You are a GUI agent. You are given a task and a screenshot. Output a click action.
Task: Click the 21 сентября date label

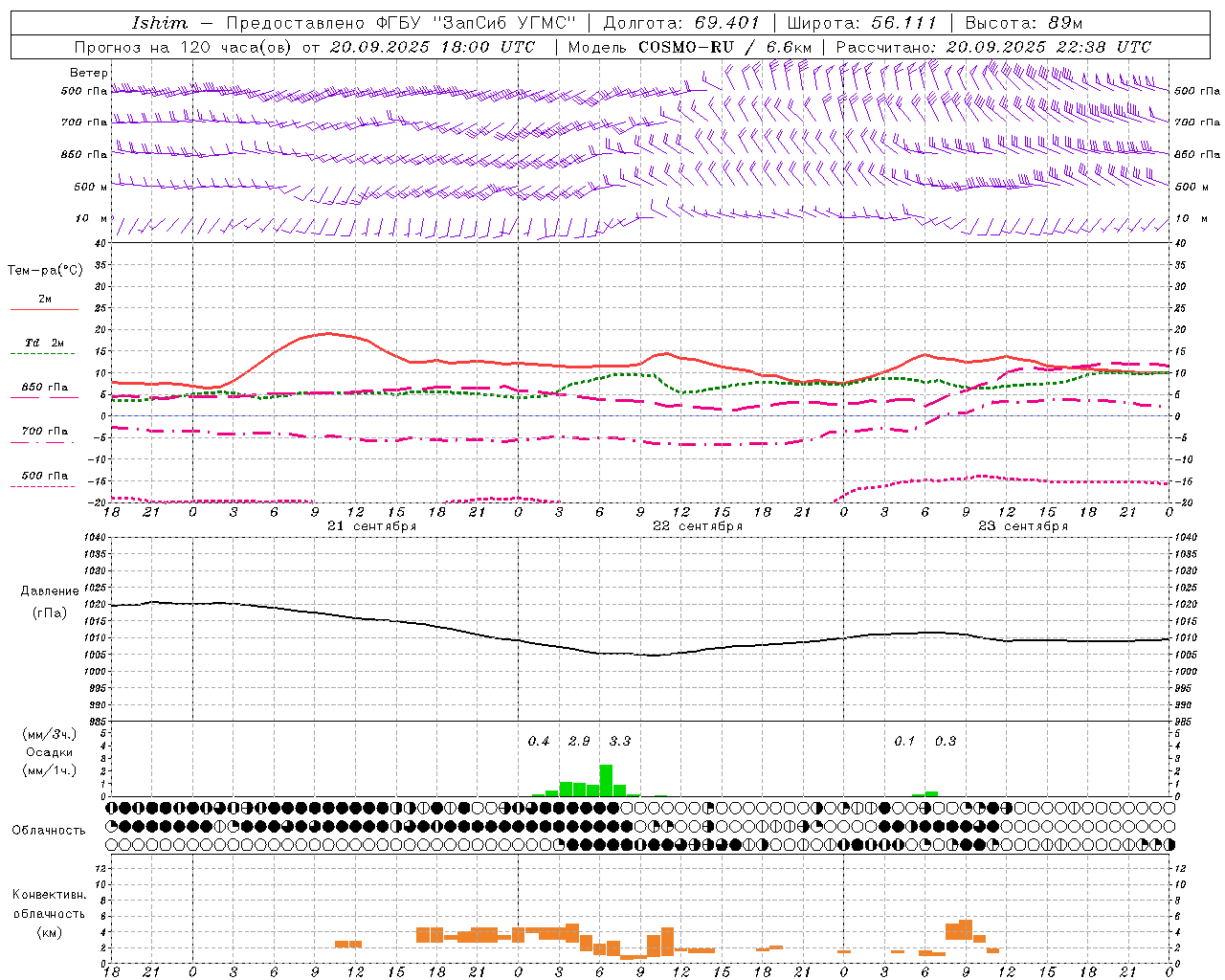point(371,526)
